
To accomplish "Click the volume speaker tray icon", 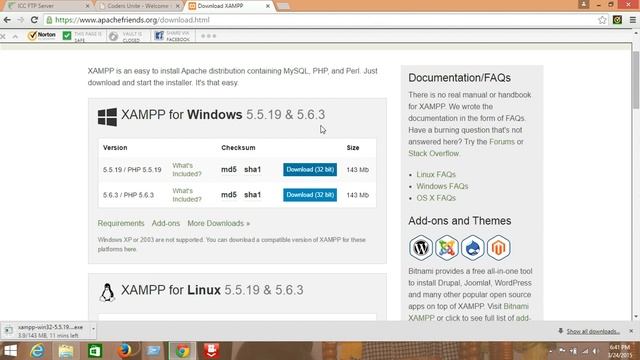I will click(596, 351).
